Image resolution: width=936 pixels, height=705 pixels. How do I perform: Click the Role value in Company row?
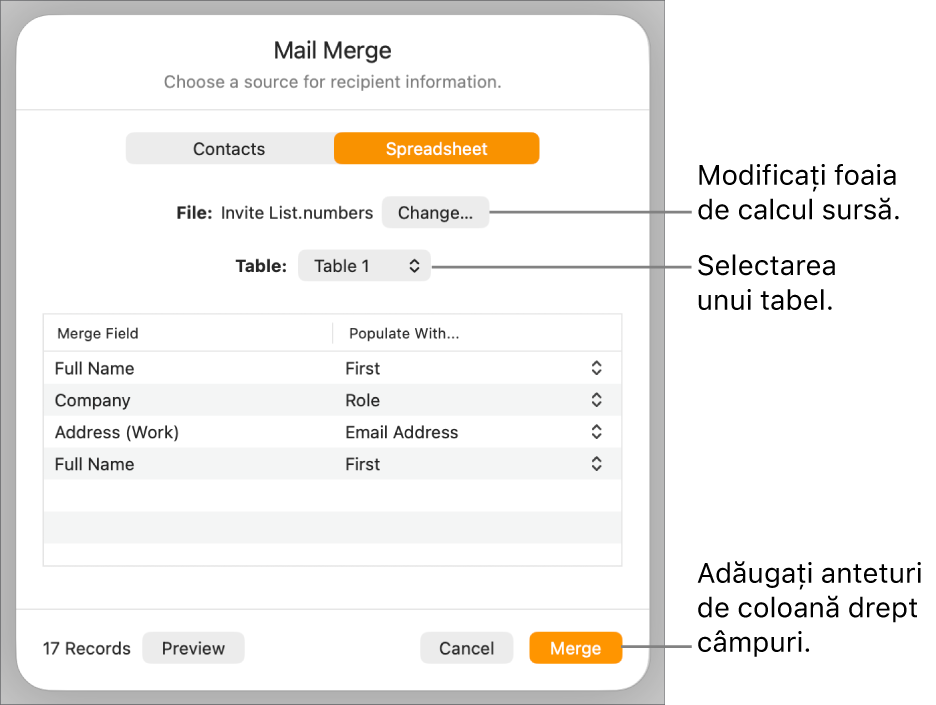[x=363, y=400]
